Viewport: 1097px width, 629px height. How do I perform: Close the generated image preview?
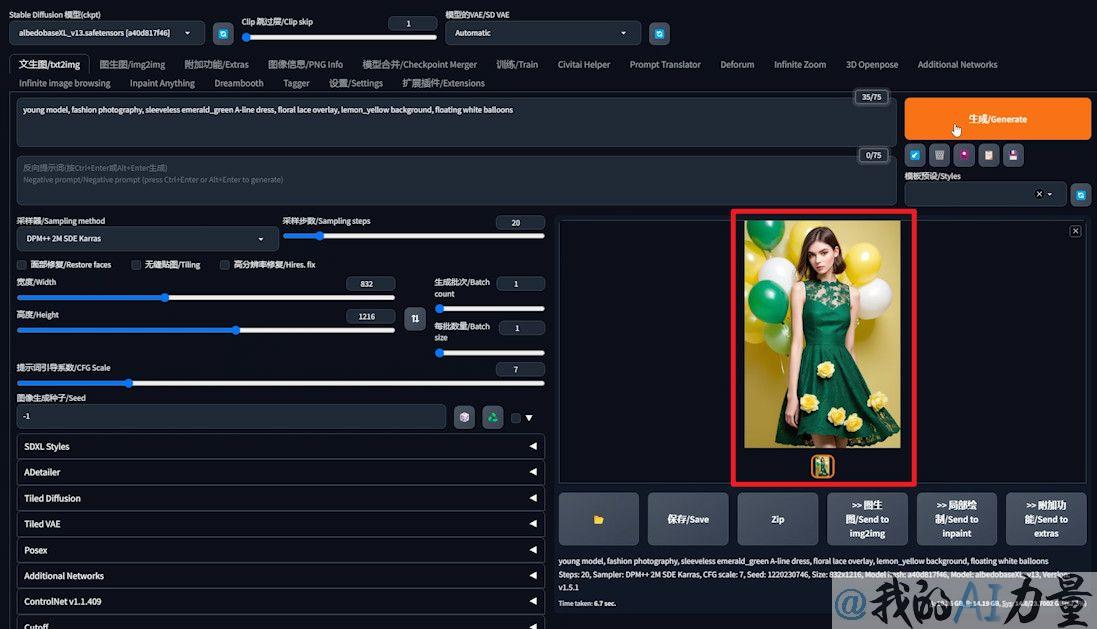pos(1075,231)
